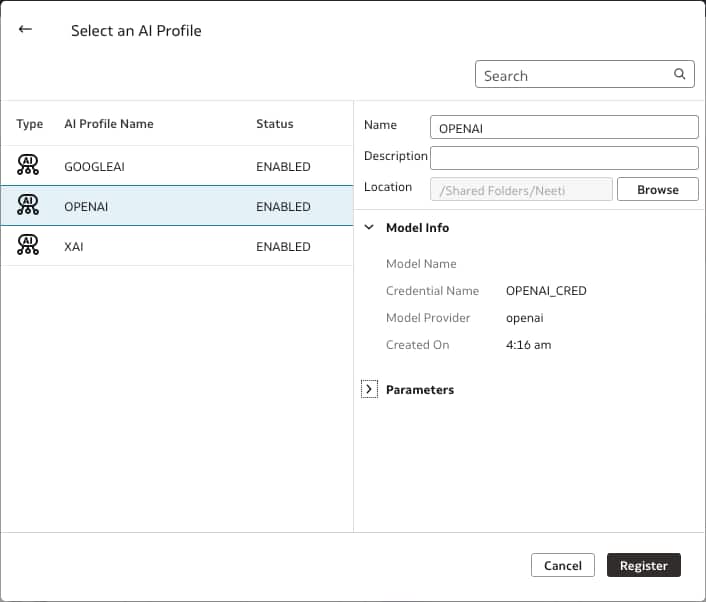This screenshot has width=706, height=602.
Task: Click the ENABLED status for GOOGLEAI
Action: coord(283,167)
